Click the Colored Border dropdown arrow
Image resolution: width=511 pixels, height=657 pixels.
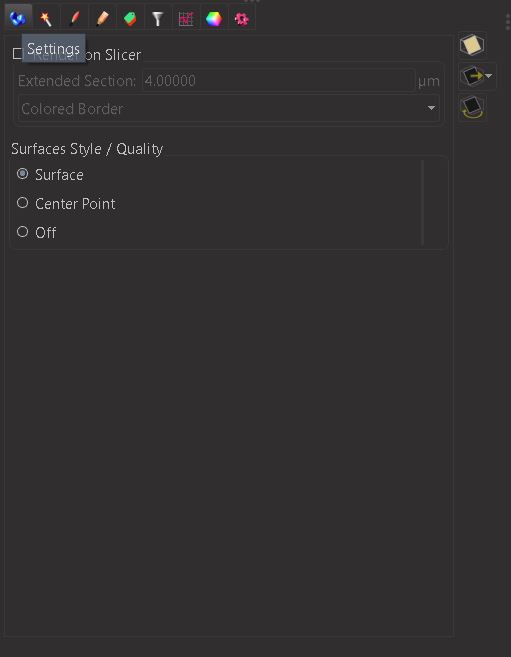pyautogui.click(x=431, y=108)
